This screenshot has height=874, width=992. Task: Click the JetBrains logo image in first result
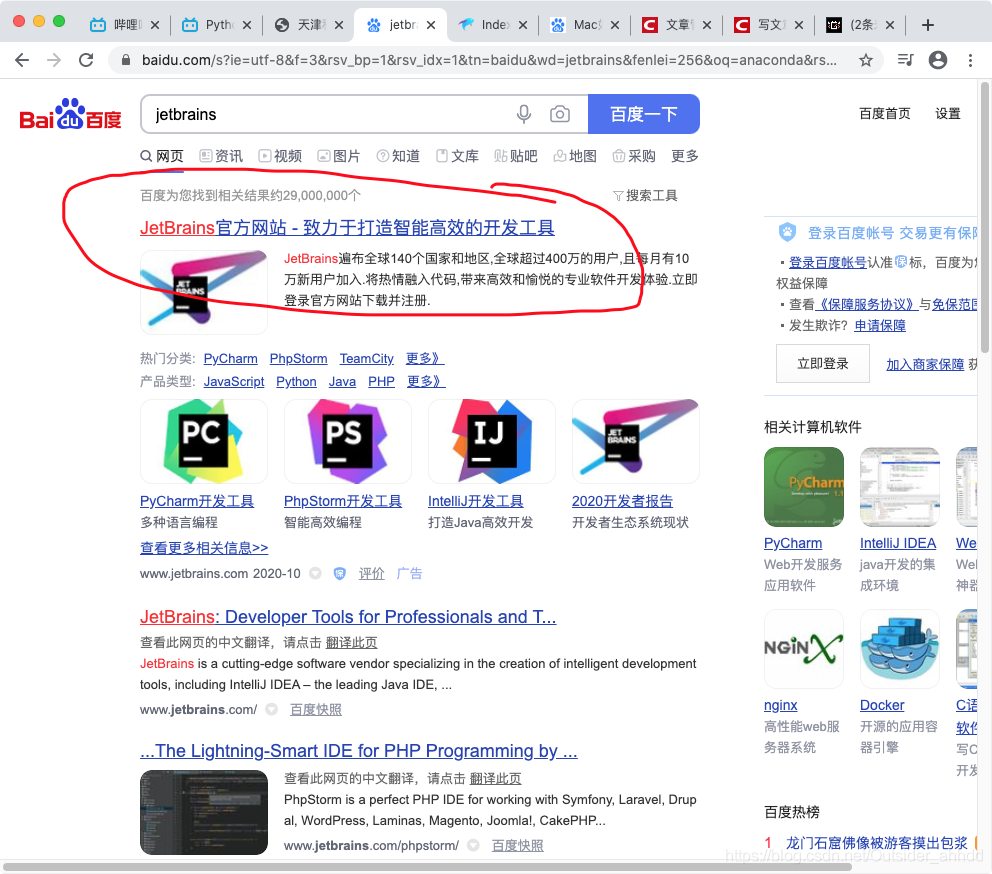pyautogui.click(x=204, y=292)
